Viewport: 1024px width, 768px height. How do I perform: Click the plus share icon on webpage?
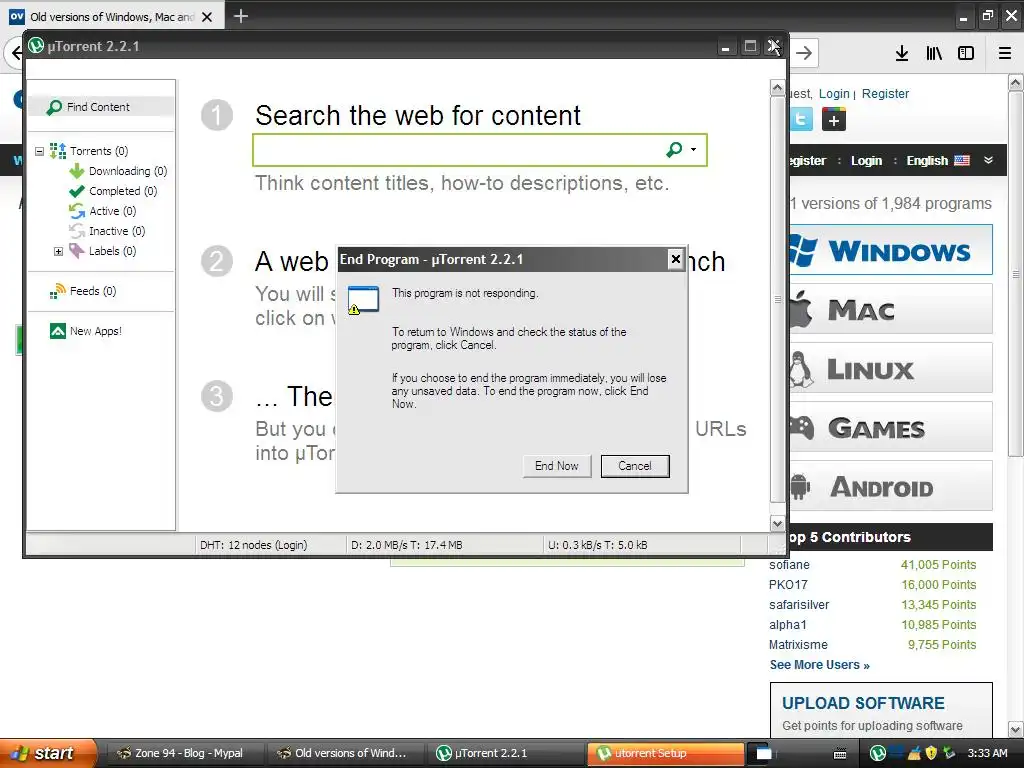coord(833,120)
